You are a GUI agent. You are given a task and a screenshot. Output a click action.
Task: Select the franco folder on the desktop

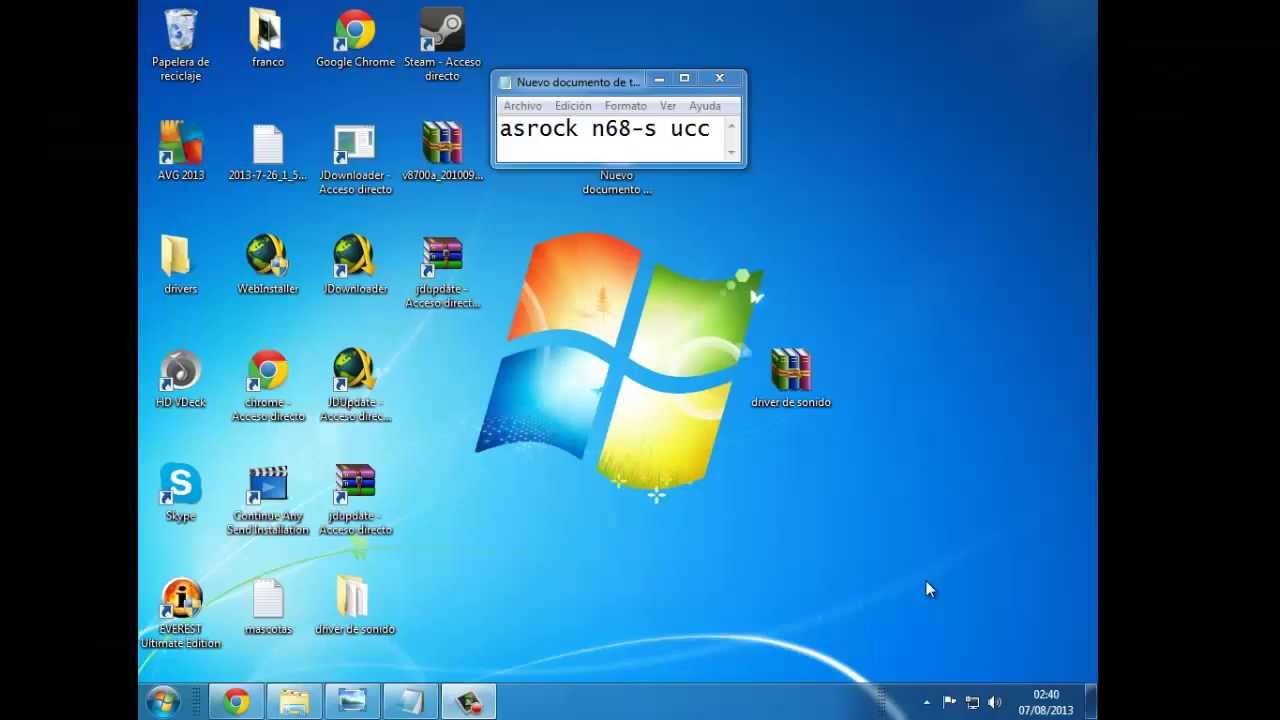click(x=267, y=40)
